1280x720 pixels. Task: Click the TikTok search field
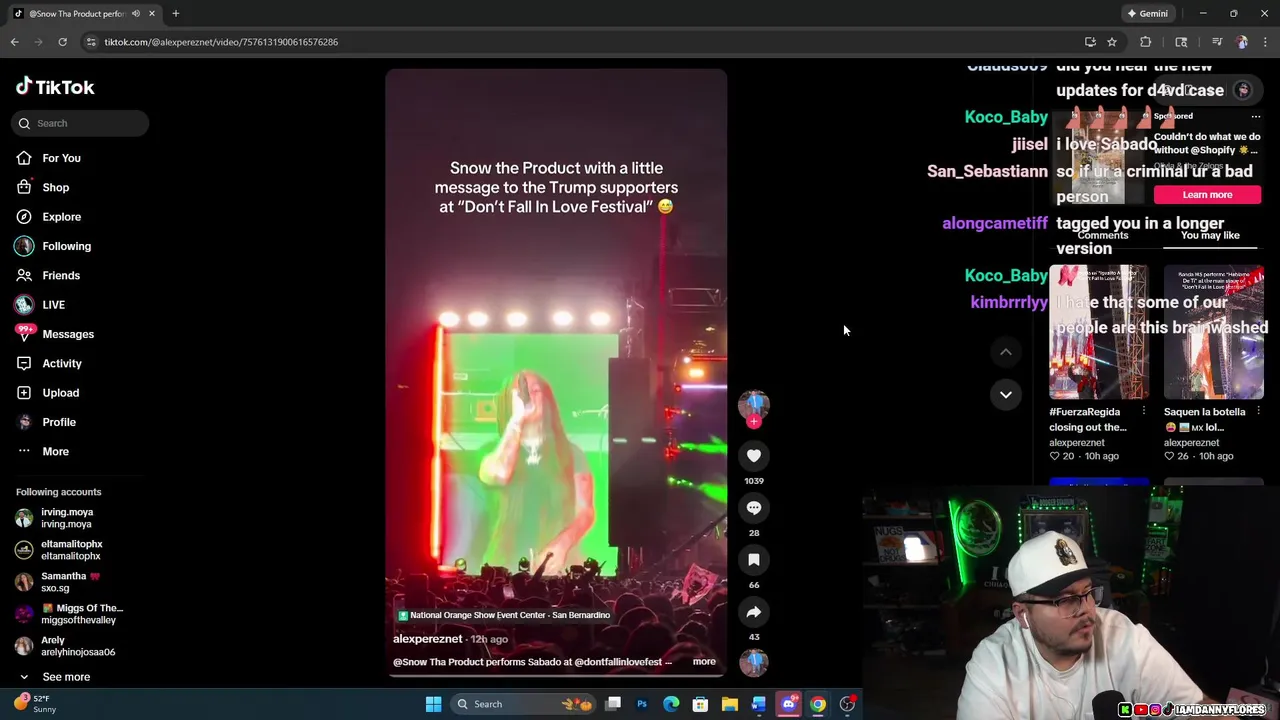[x=80, y=123]
